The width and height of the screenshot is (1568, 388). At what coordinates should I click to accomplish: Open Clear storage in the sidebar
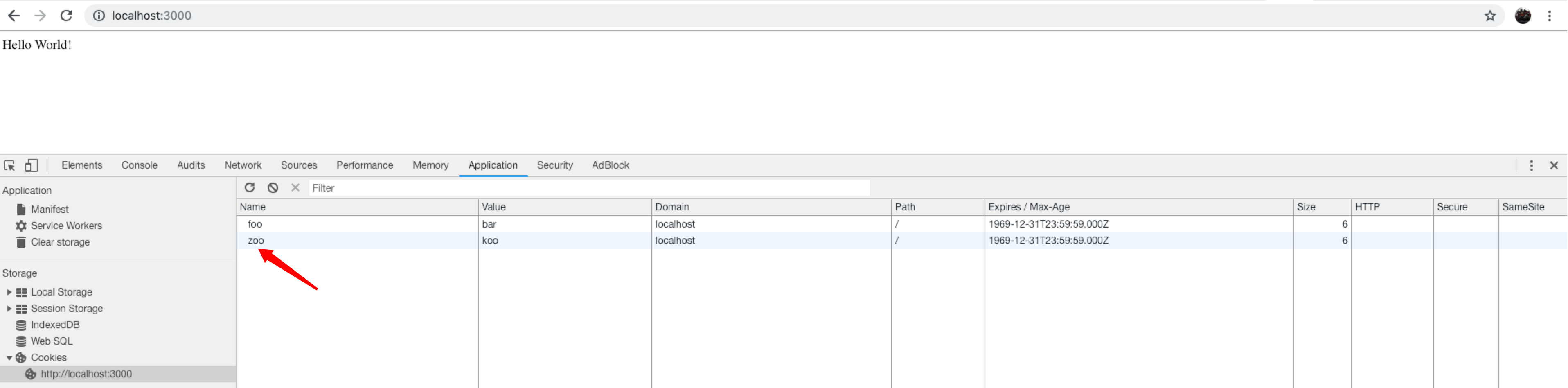[x=60, y=242]
